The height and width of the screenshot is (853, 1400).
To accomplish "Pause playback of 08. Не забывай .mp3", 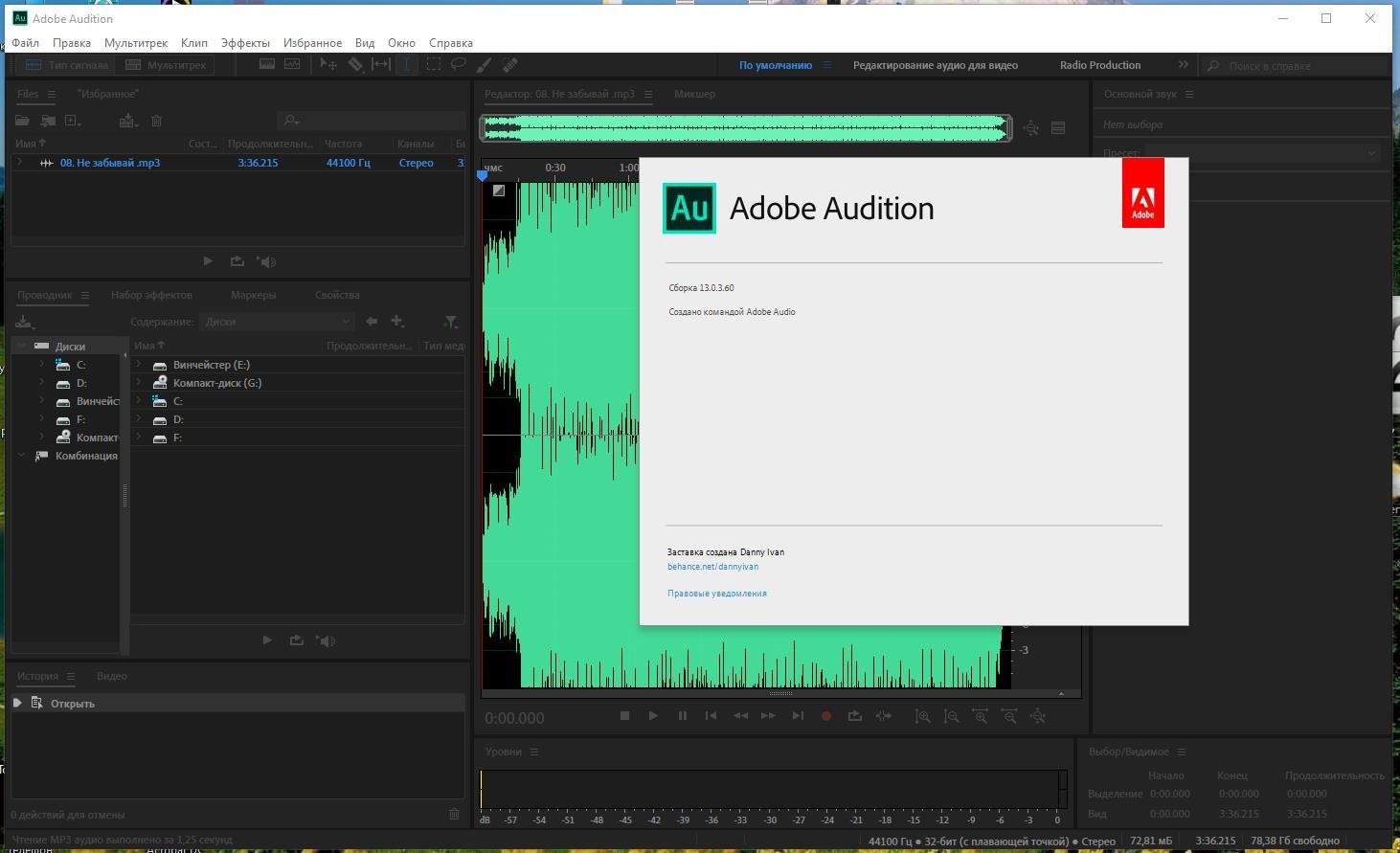I will click(682, 715).
